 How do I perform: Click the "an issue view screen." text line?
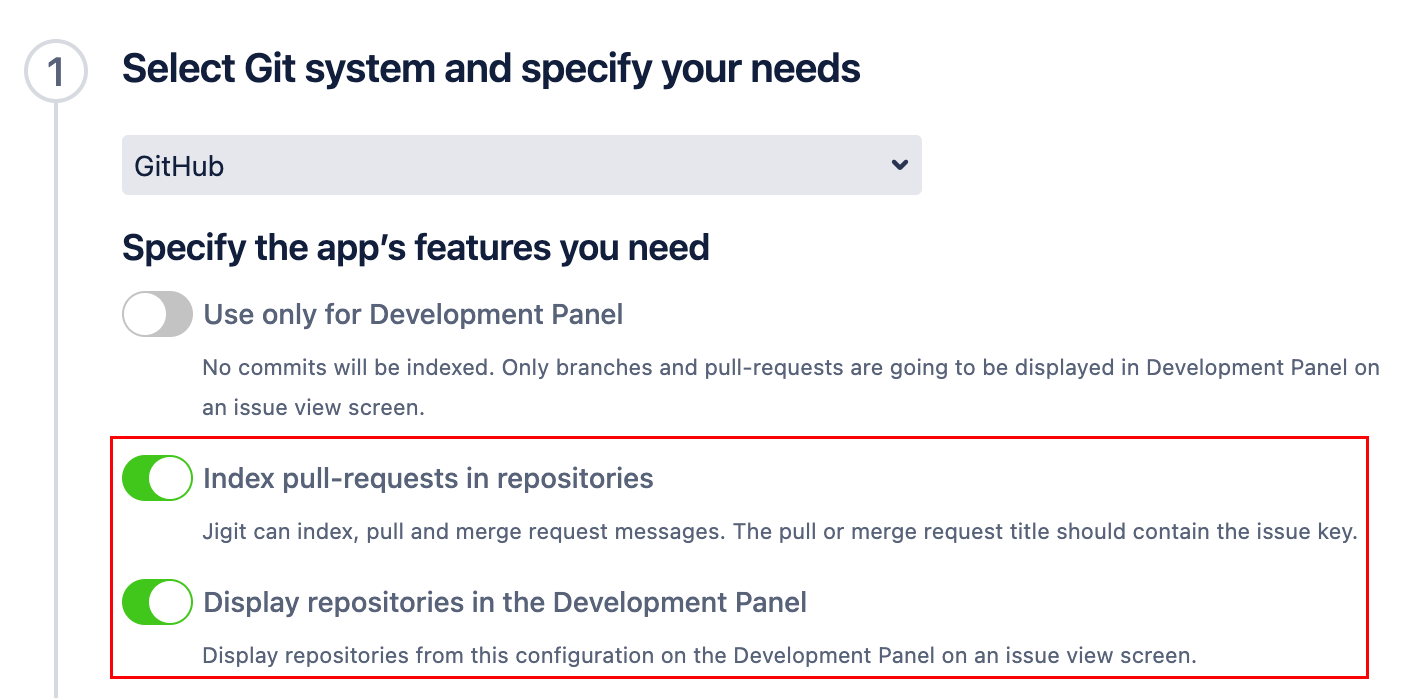click(314, 408)
